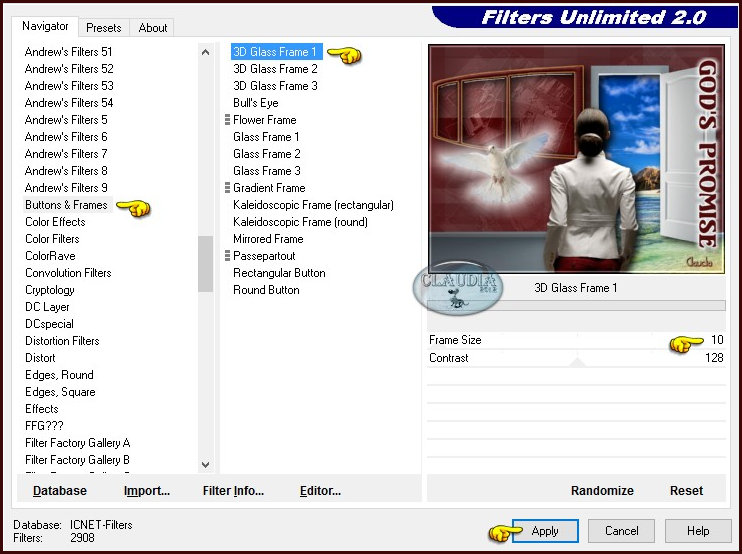742x554 pixels.
Task: Click the Import... button
Action: click(x=147, y=491)
